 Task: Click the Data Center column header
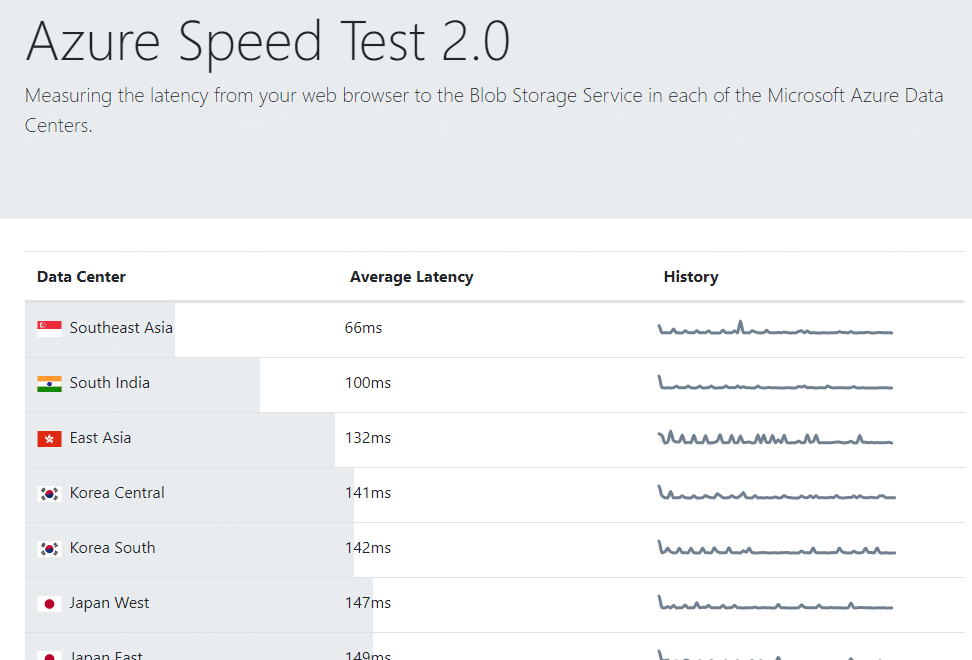[x=81, y=276]
